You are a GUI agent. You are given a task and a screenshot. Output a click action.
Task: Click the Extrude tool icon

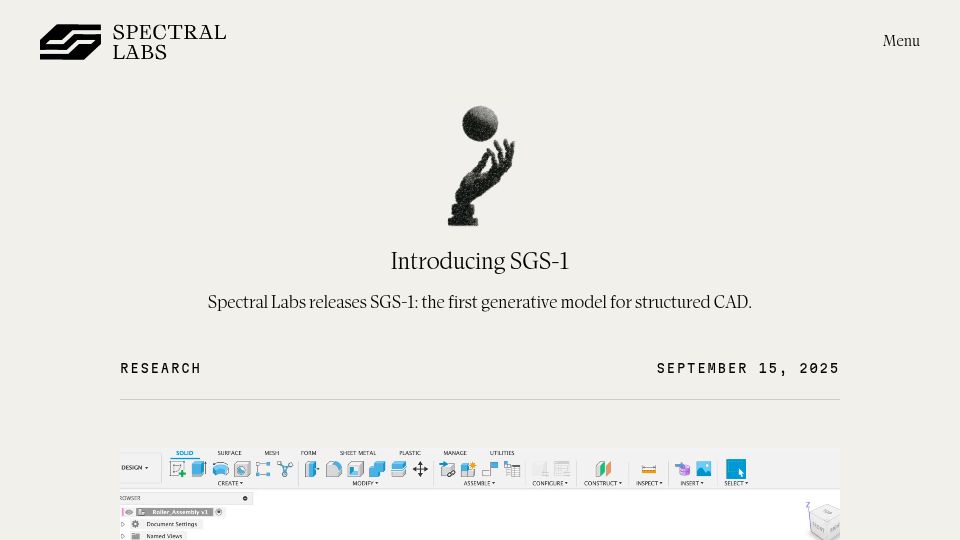[x=199, y=469]
